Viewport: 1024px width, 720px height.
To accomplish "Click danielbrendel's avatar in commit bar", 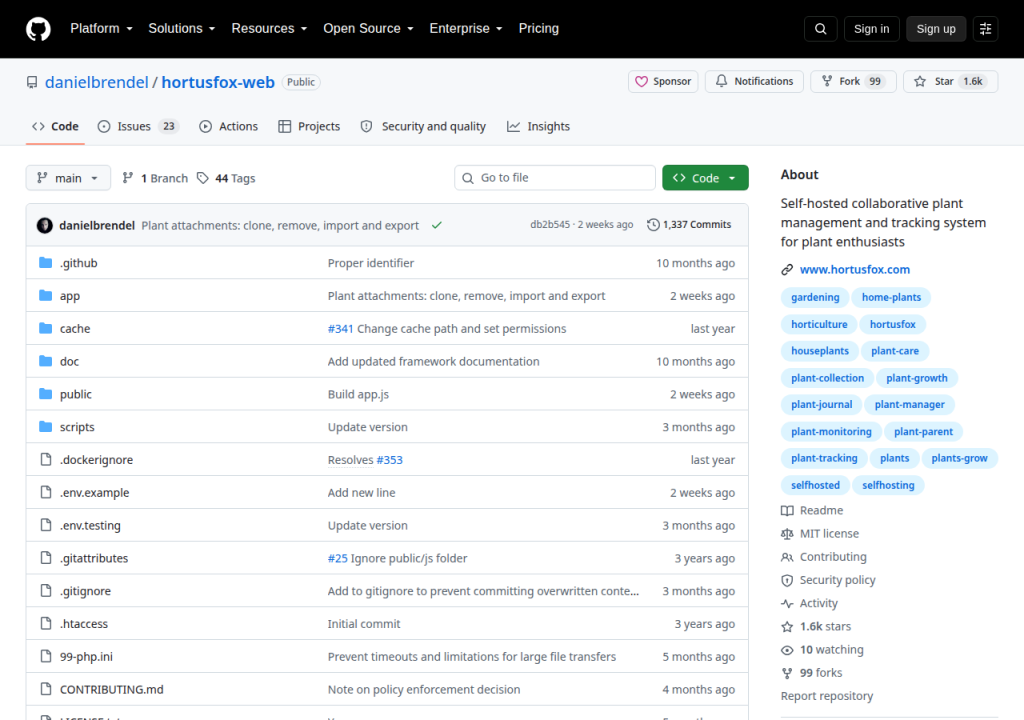I will pos(44,225).
